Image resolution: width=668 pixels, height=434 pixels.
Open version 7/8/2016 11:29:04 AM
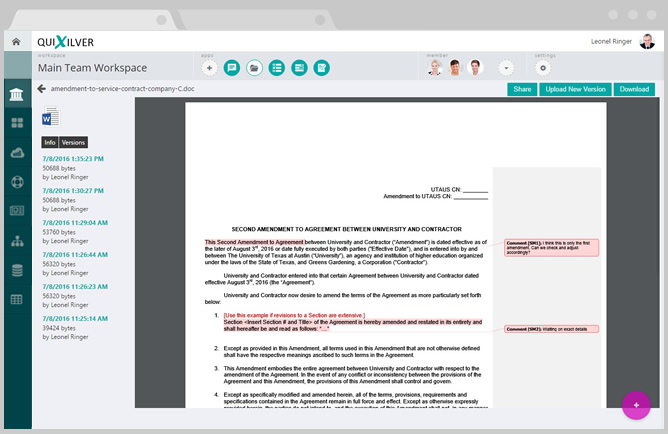click(75, 222)
